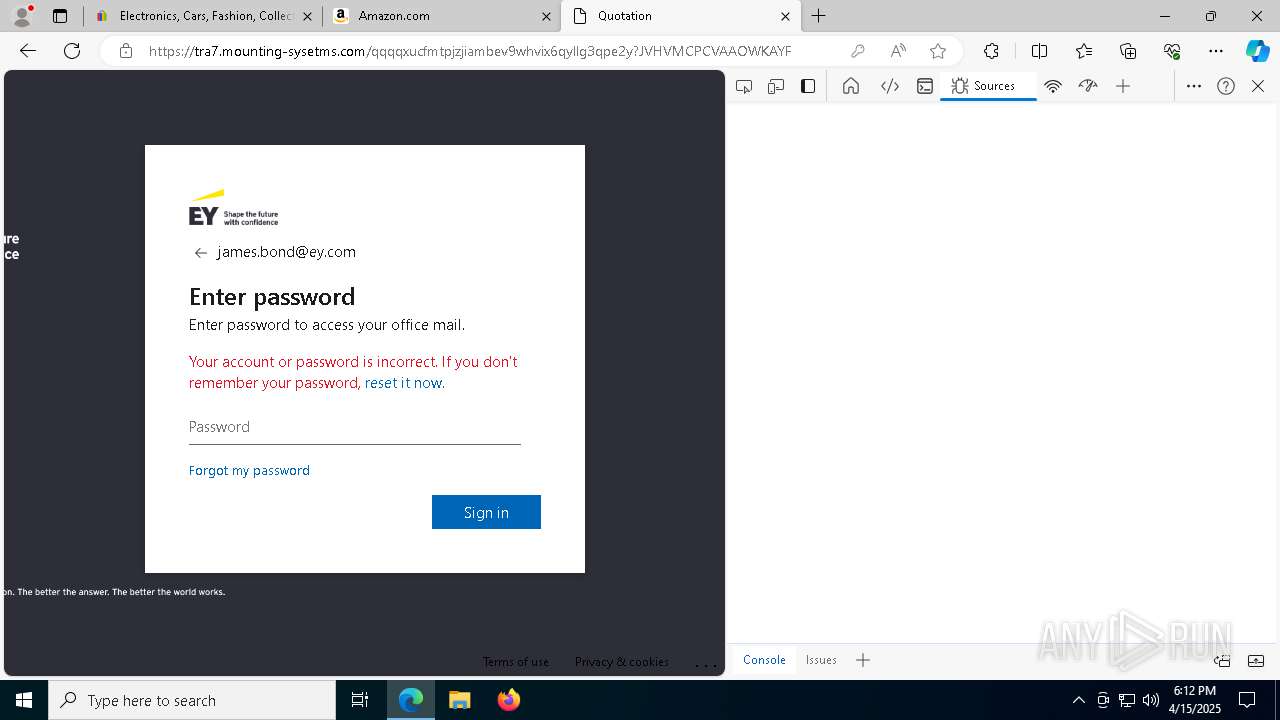Show hidden system tray icons
This screenshot has width=1280, height=720.
pyautogui.click(x=1078, y=700)
